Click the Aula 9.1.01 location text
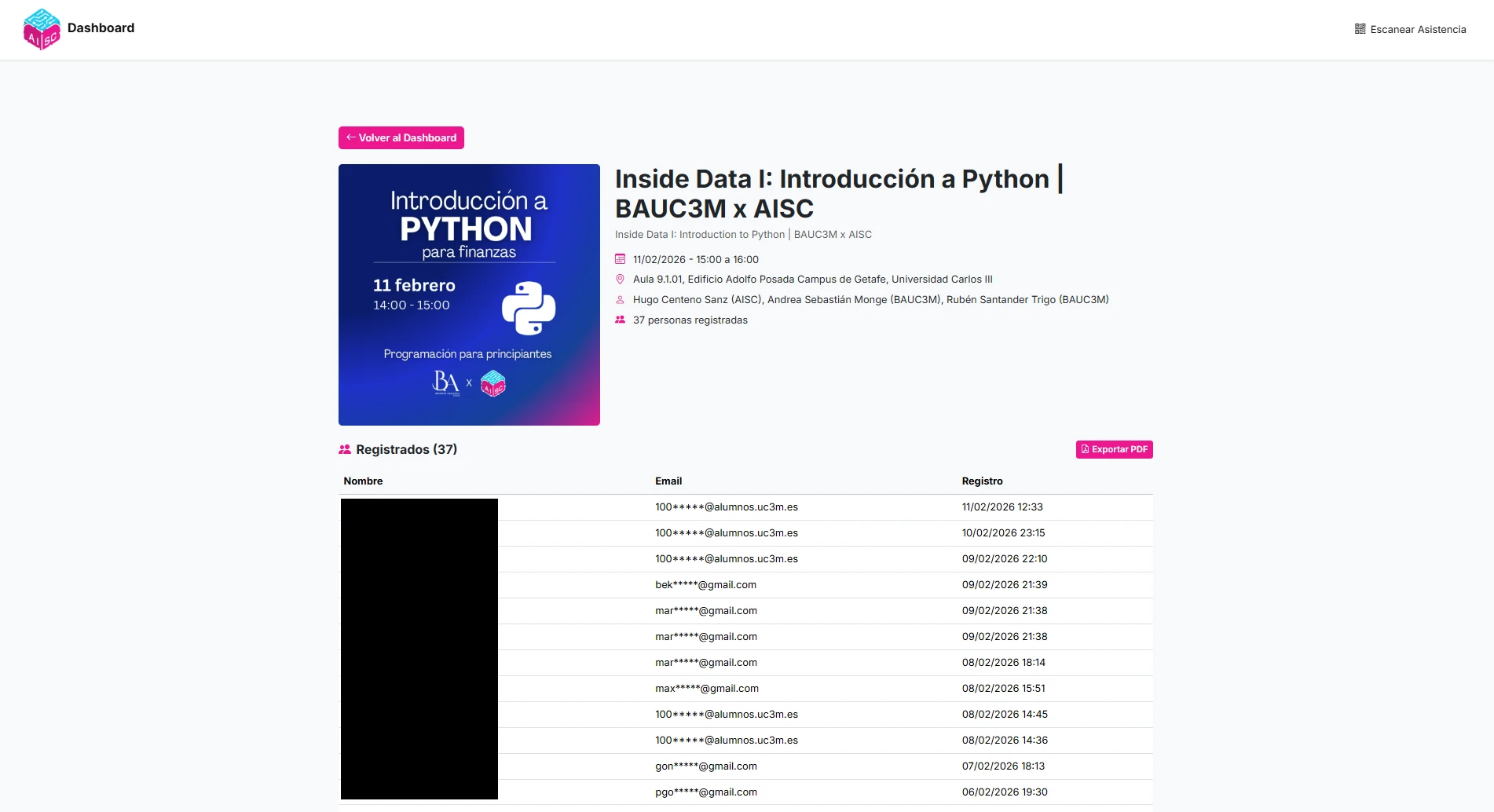This screenshot has height=812, width=1494. (813, 280)
